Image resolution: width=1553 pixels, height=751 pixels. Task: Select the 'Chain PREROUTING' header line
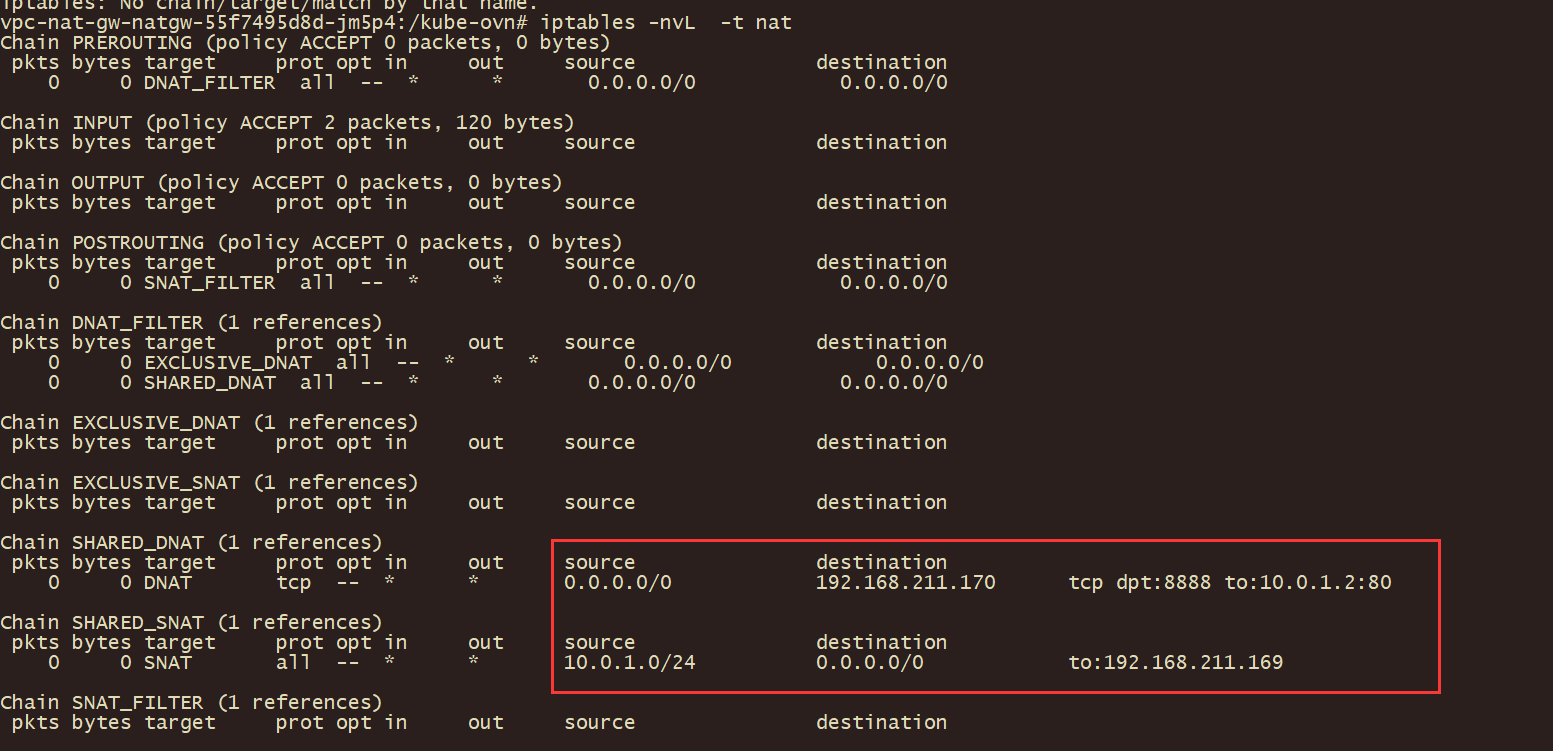click(305, 42)
